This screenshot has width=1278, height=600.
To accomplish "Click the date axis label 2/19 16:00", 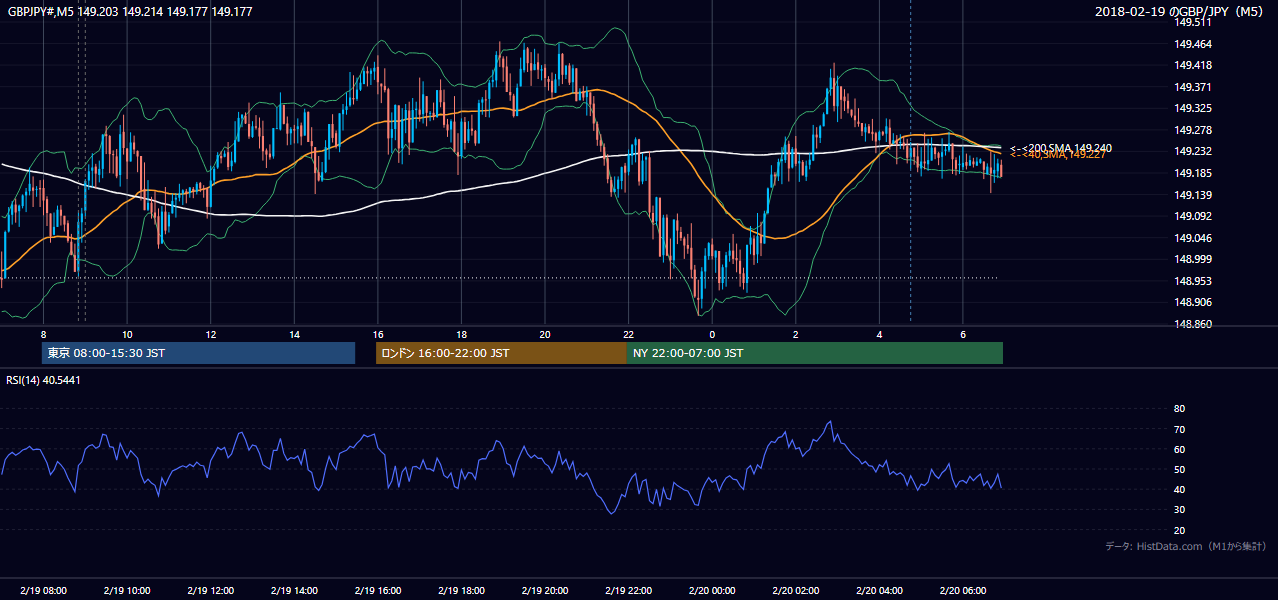I will coord(377,591).
